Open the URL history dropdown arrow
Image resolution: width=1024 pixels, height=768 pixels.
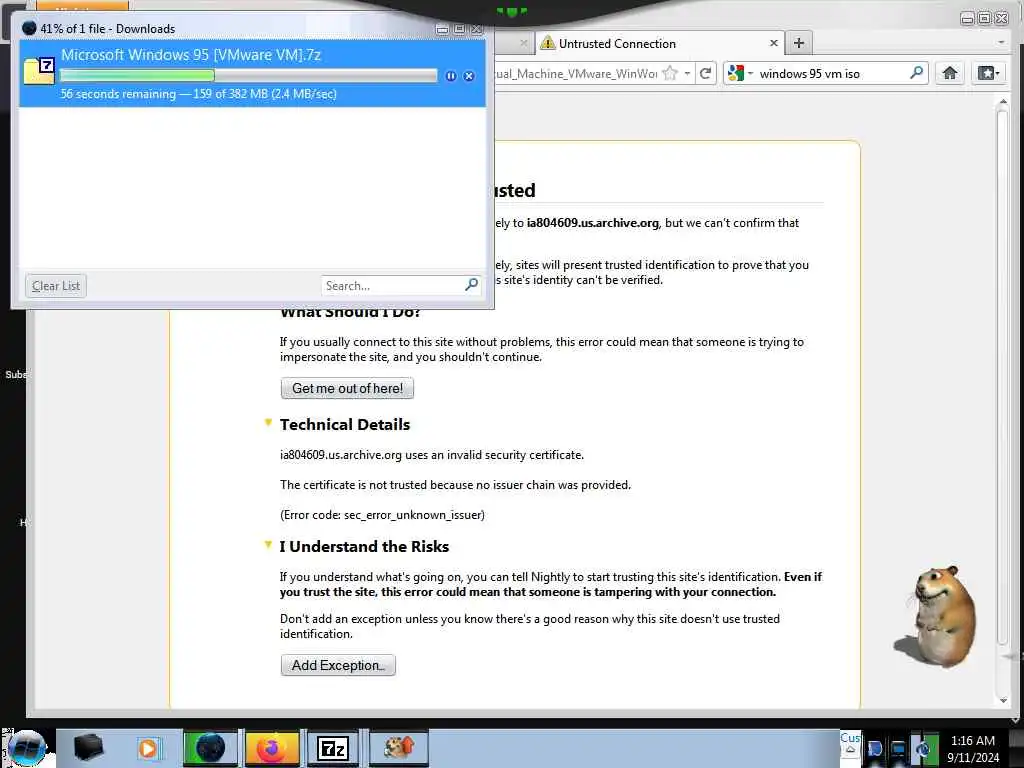(x=687, y=73)
